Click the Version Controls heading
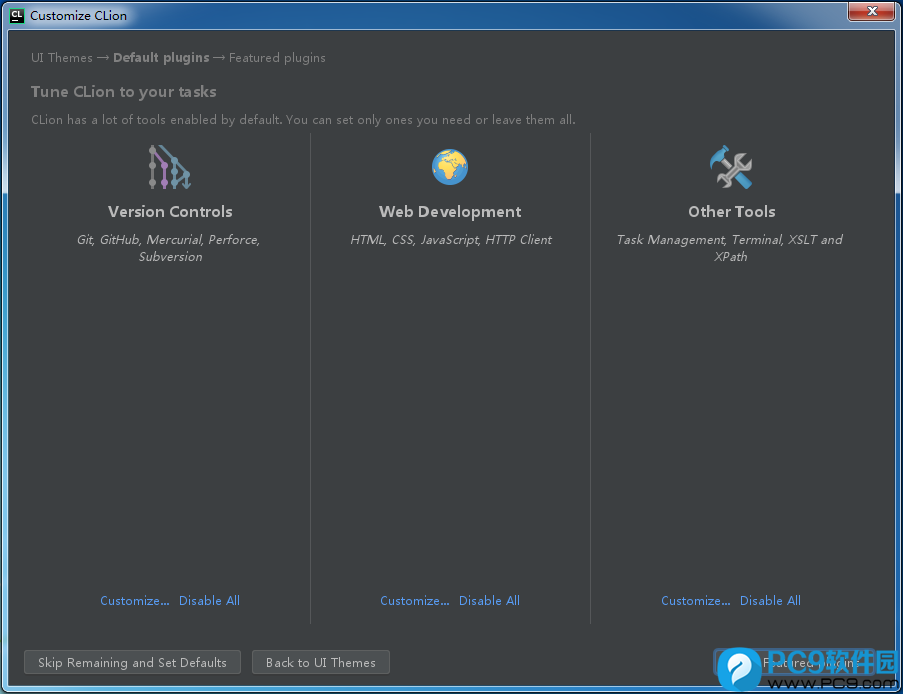 point(170,211)
